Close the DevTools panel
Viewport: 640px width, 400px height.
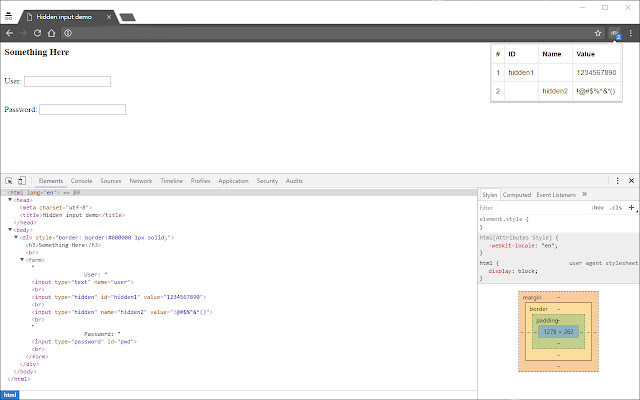tap(631, 180)
